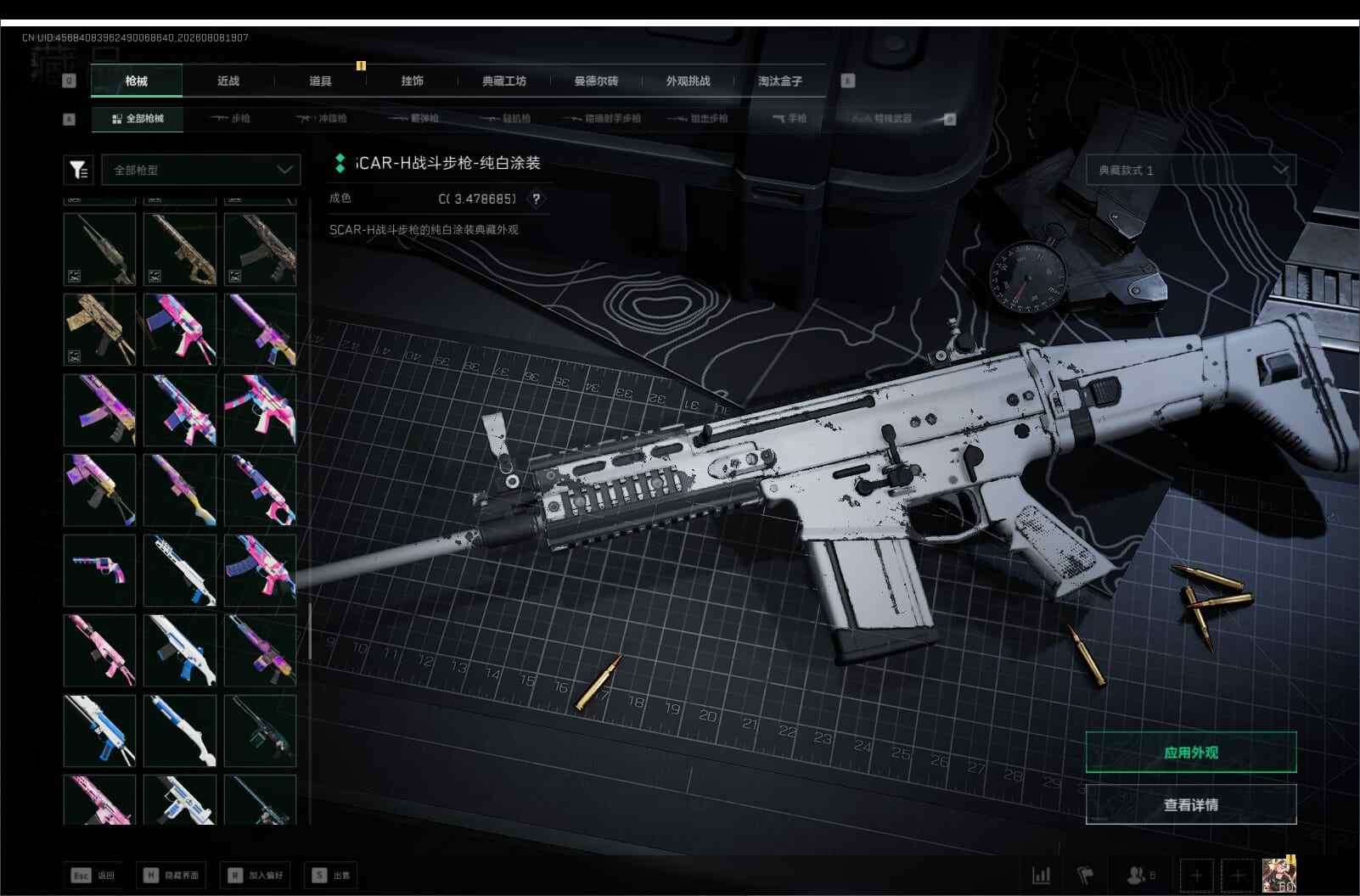The height and width of the screenshot is (896, 1360).
Task: Click the H 隐藏界面 button
Action: click(x=171, y=875)
